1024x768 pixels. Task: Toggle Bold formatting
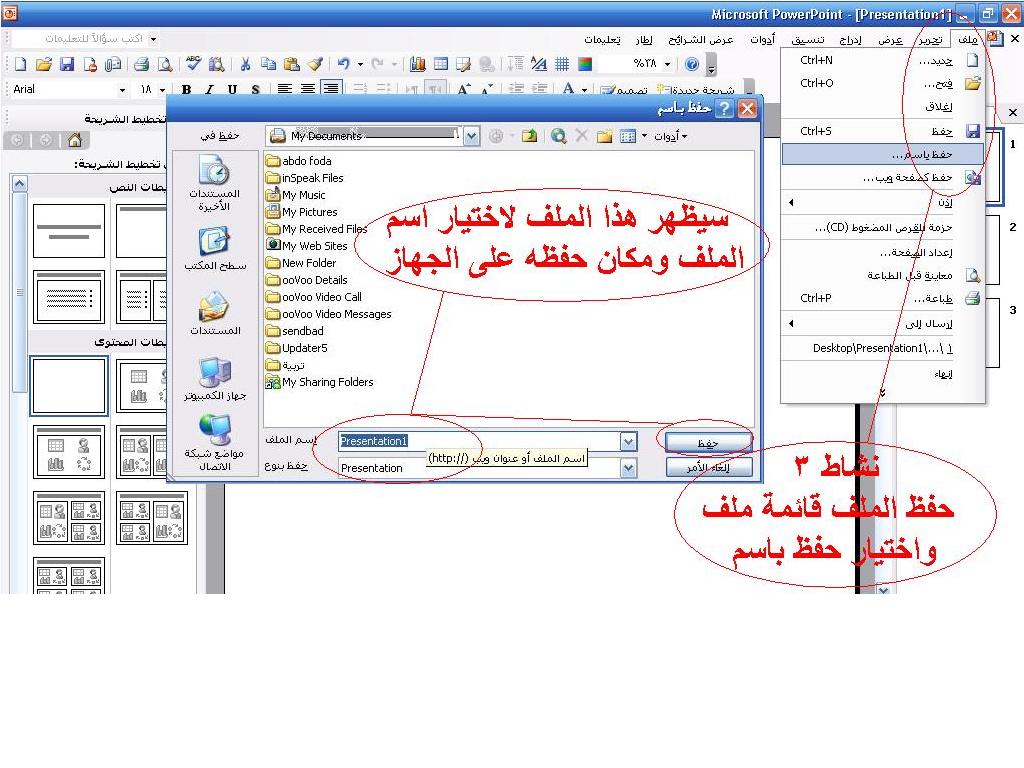(187, 89)
